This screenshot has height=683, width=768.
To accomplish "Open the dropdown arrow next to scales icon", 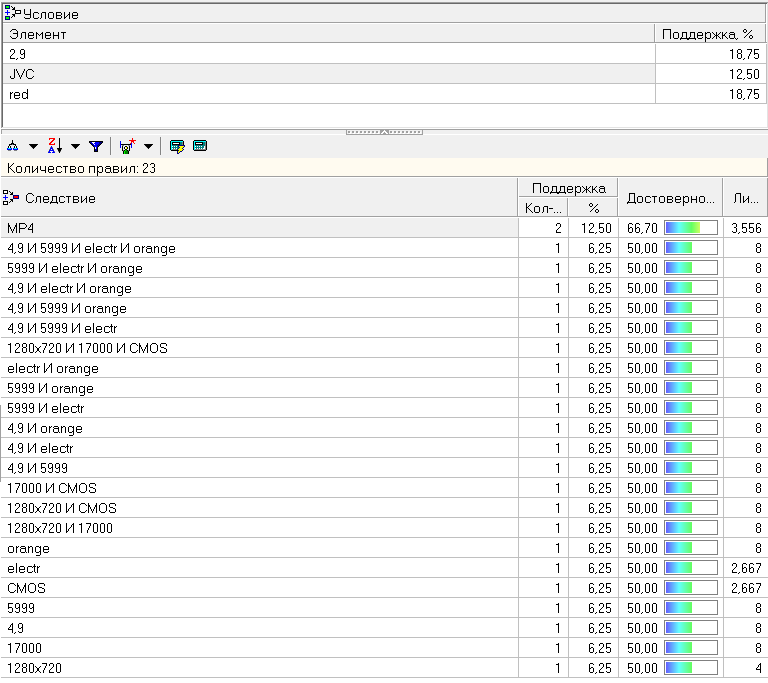I will pos(33,147).
